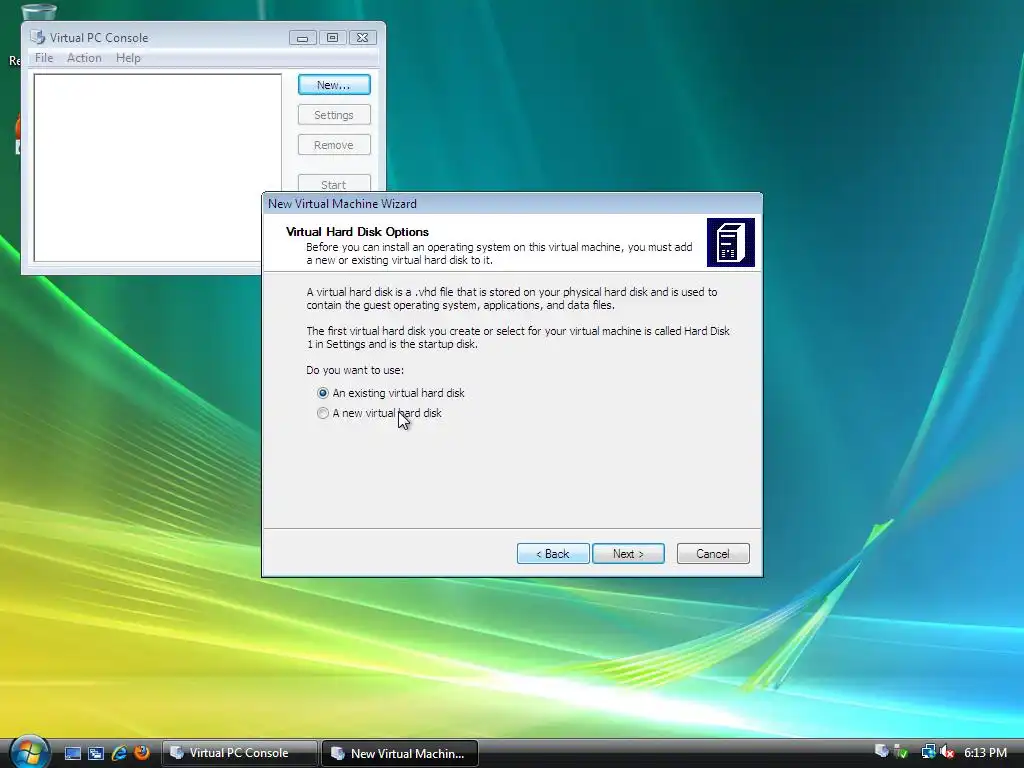Click Virtual PC Console title bar icon
Viewport: 1024px width, 768px height.
tap(38, 37)
